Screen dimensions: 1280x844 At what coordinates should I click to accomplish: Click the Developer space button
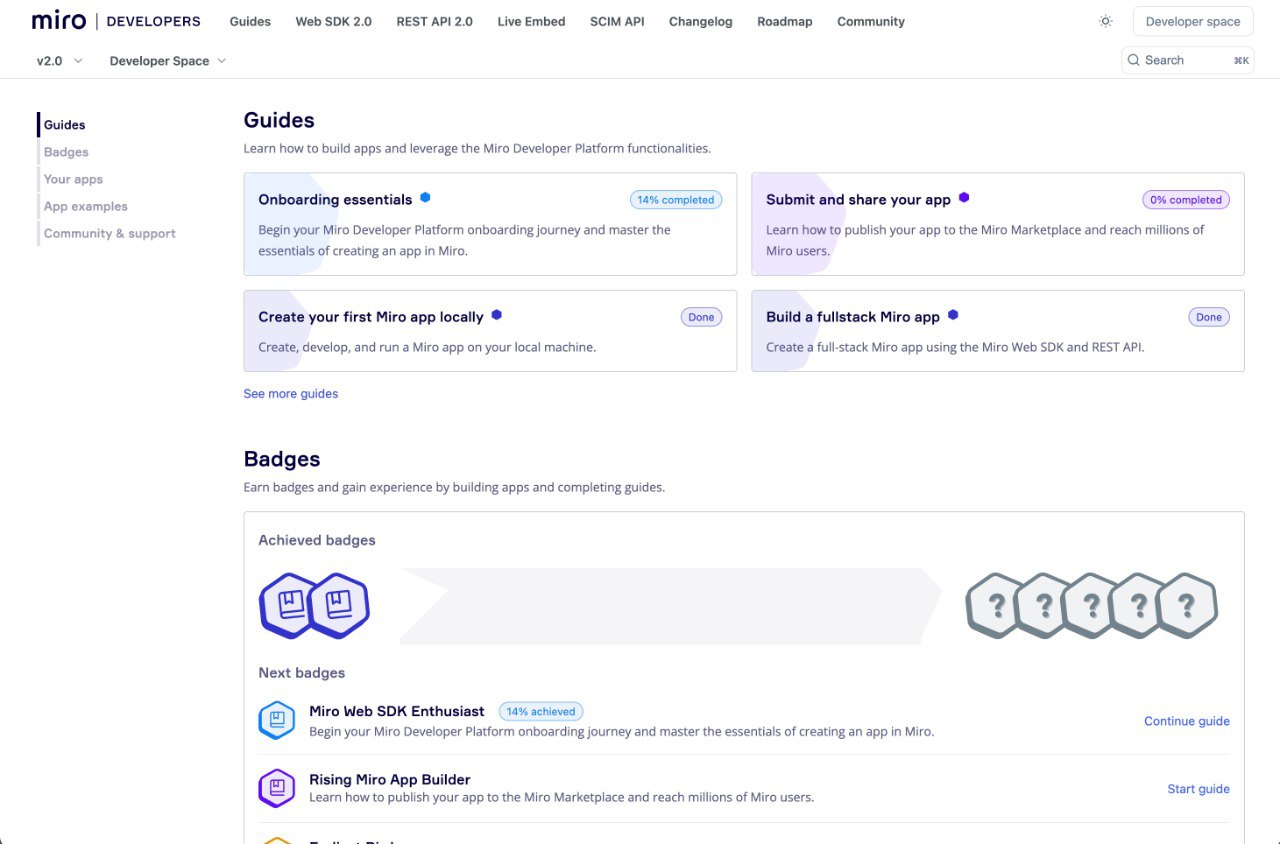[x=1193, y=21]
